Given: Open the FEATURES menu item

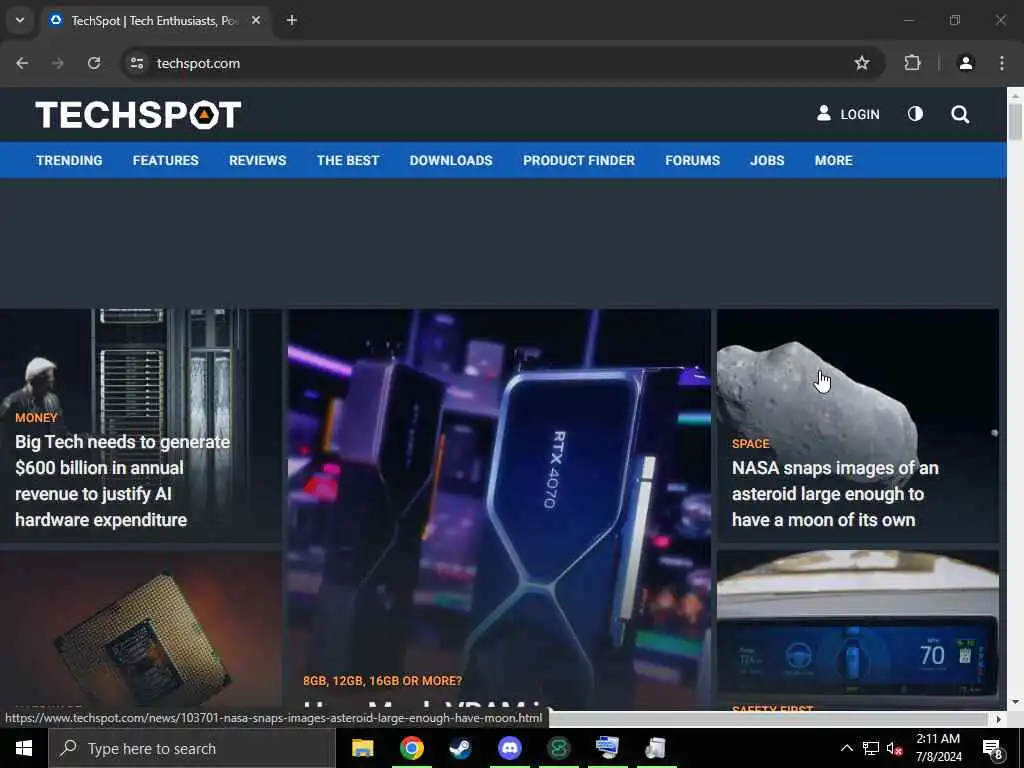Looking at the screenshot, I should click(x=165, y=161).
